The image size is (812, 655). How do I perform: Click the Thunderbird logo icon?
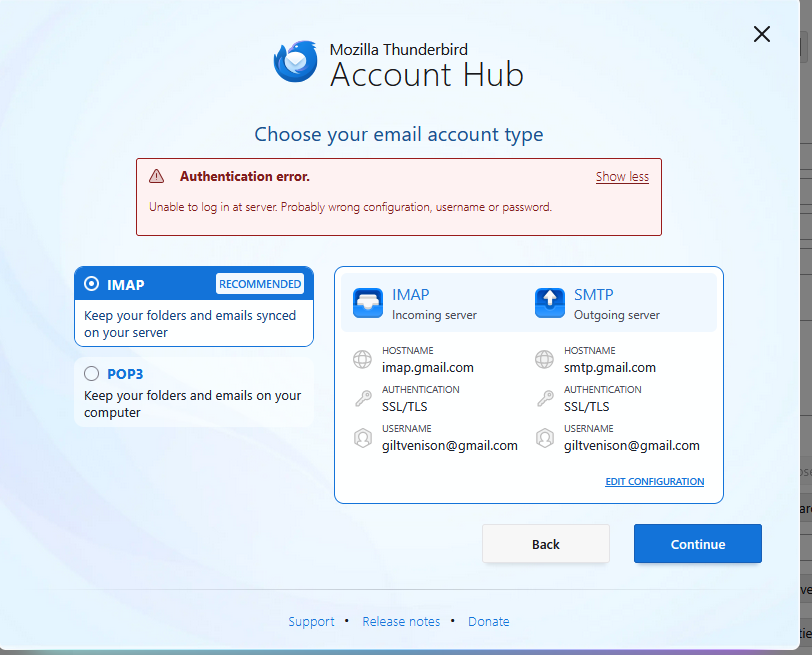tap(296, 62)
